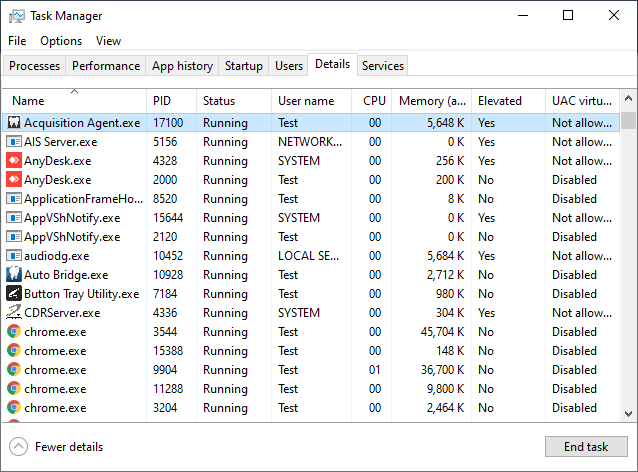This screenshot has width=638, height=472.
Task: Sort by the PID column header
Action: point(170,101)
